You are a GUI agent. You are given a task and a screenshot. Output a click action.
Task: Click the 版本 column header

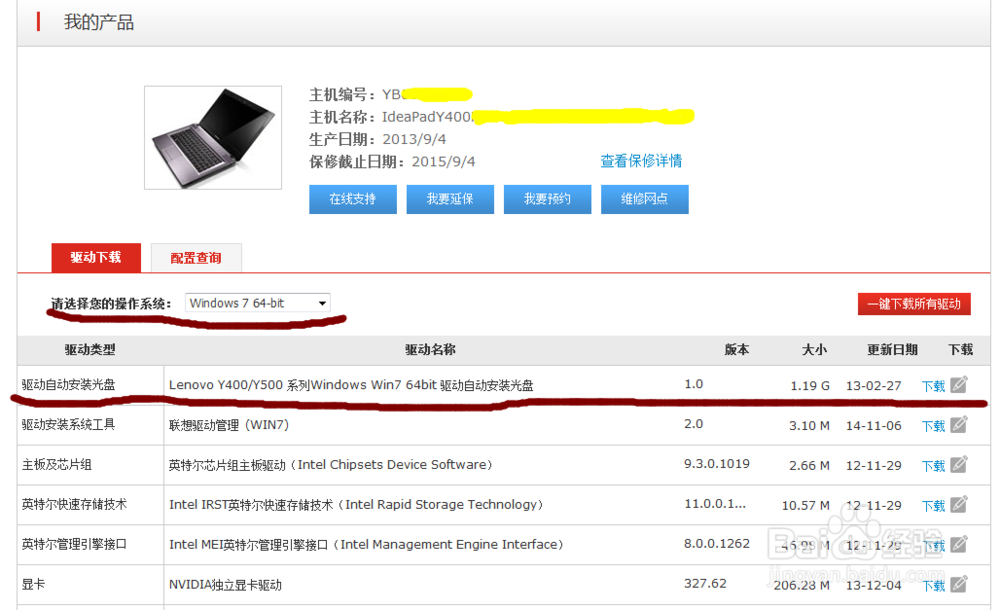click(x=737, y=350)
